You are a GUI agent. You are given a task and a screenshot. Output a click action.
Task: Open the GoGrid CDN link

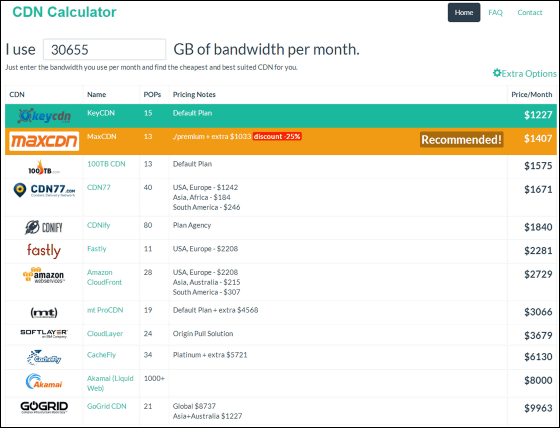[x=106, y=407]
